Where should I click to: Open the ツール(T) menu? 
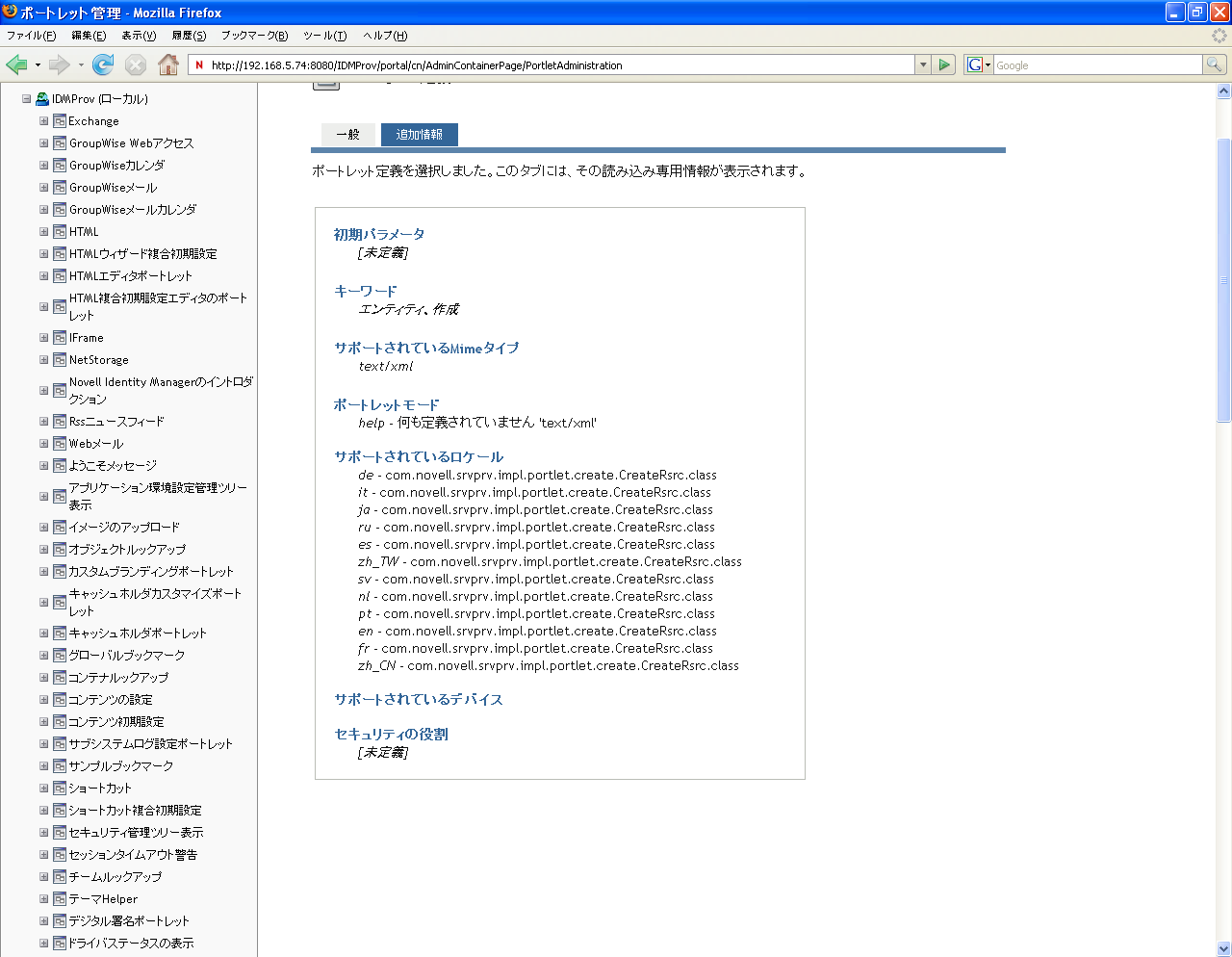click(x=324, y=36)
